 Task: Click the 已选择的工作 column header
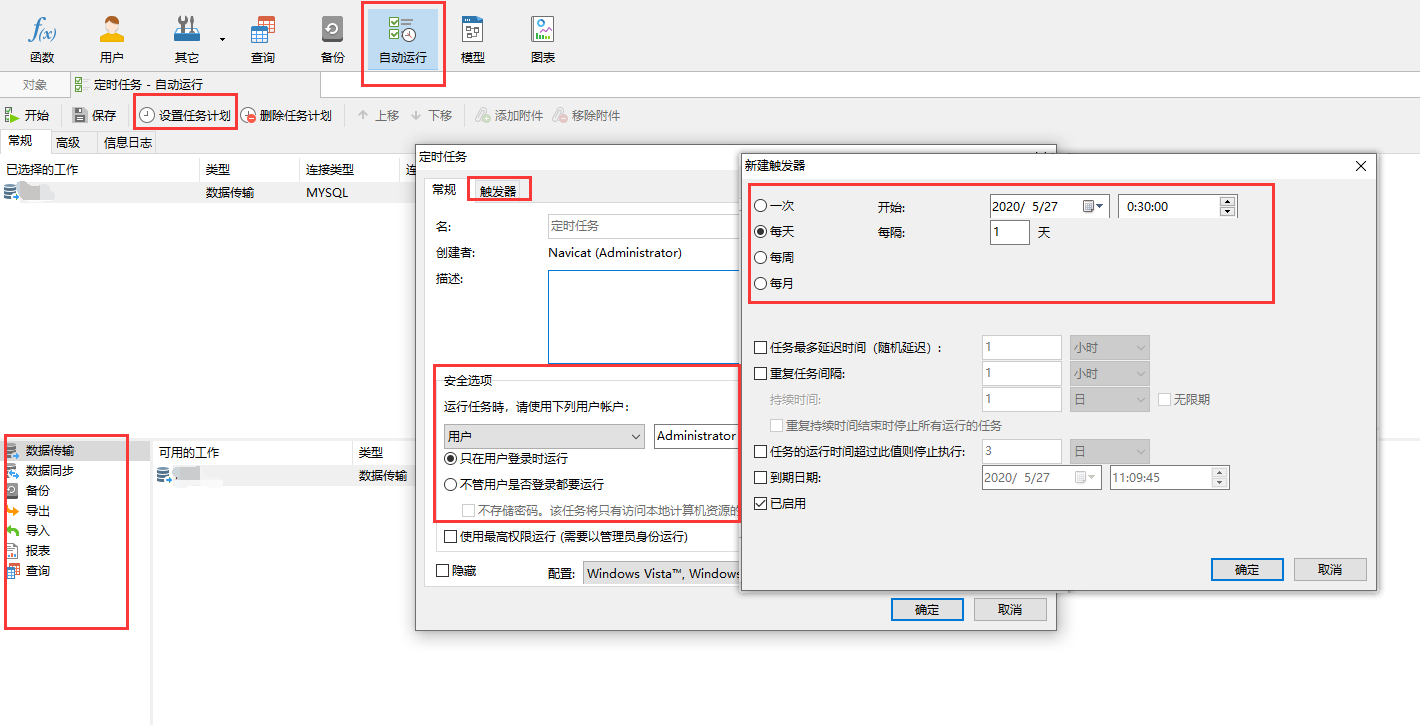tap(100, 169)
